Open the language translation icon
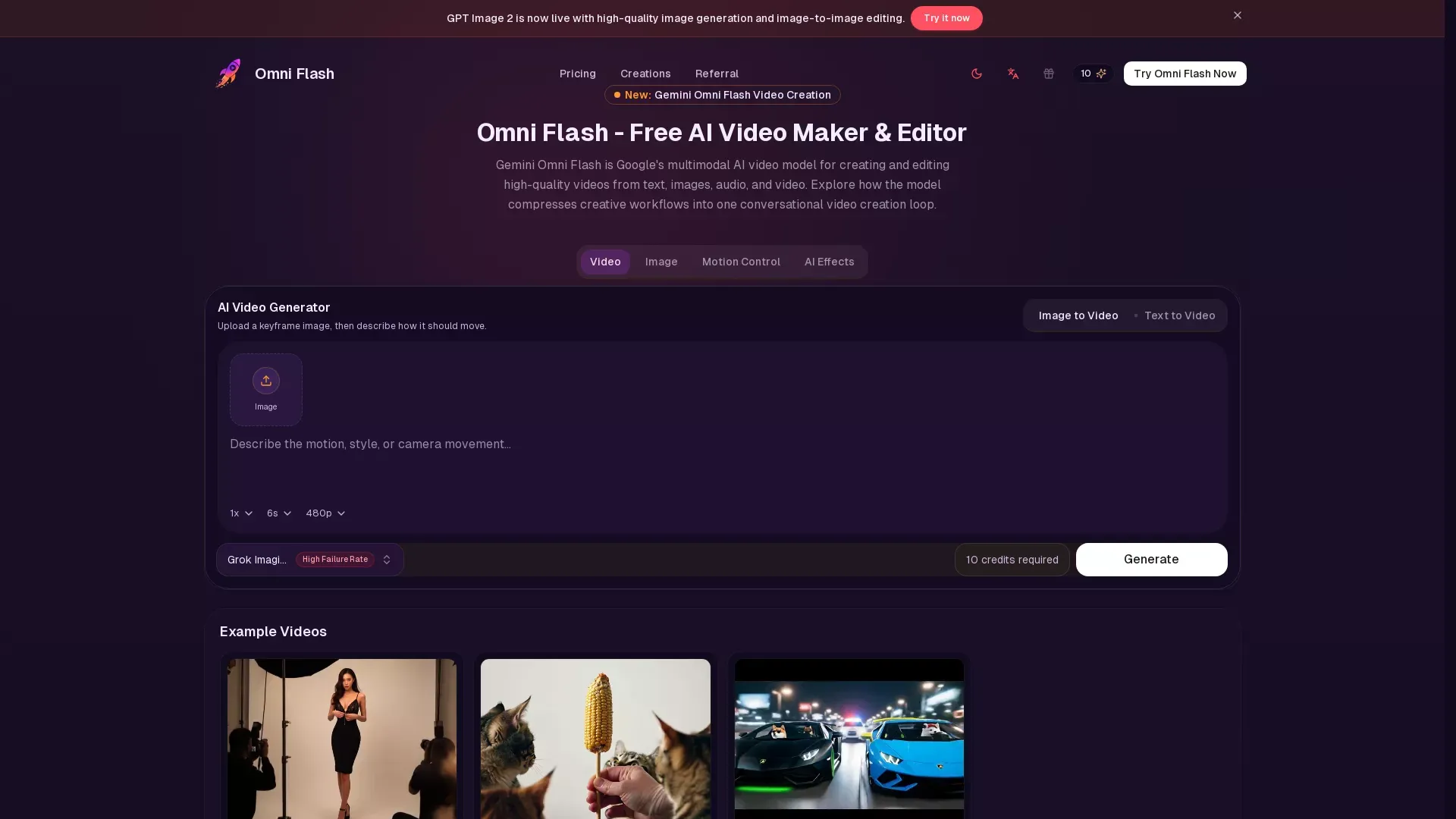Image resolution: width=1456 pixels, height=819 pixels. click(x=1013, y=74)
